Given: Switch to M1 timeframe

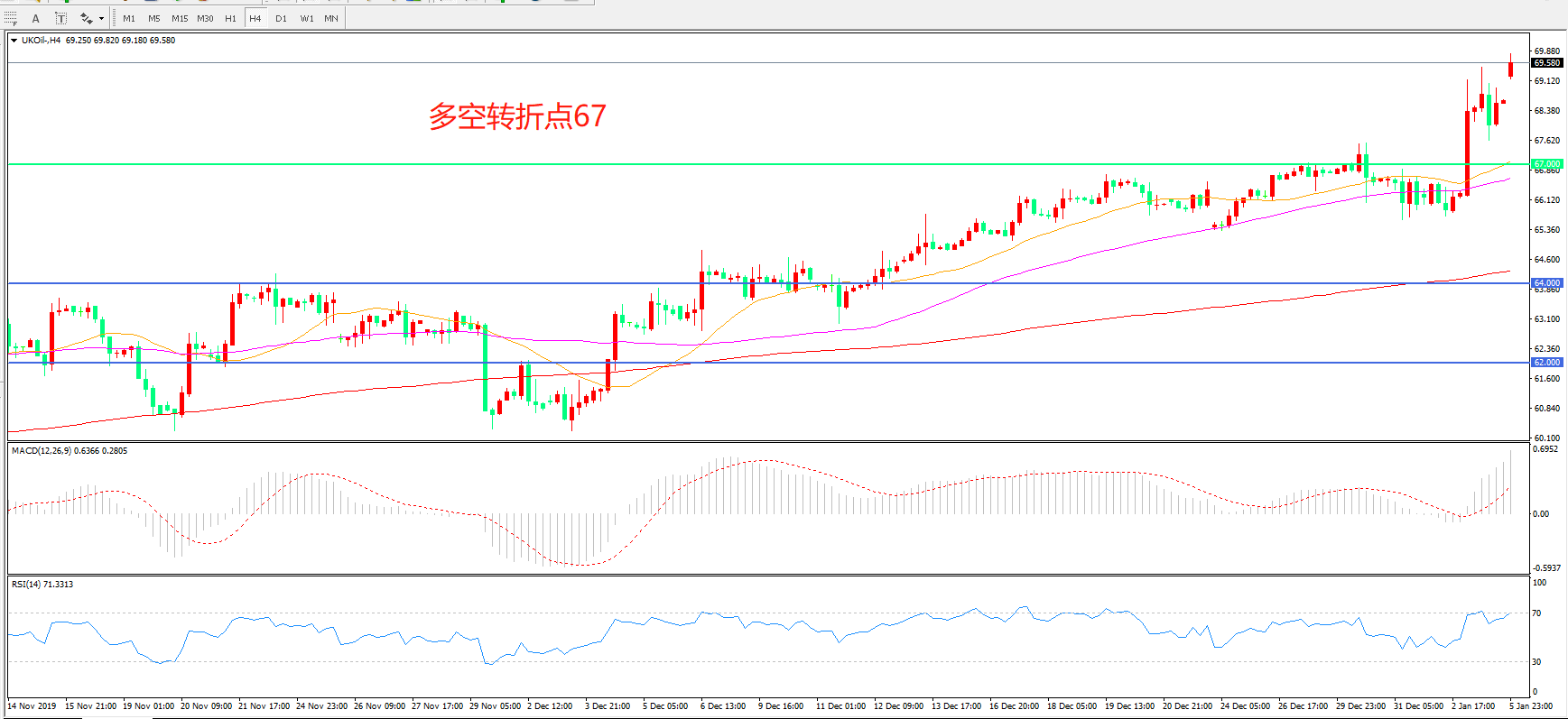Looking at the screenshot, I should coord(129,18).
